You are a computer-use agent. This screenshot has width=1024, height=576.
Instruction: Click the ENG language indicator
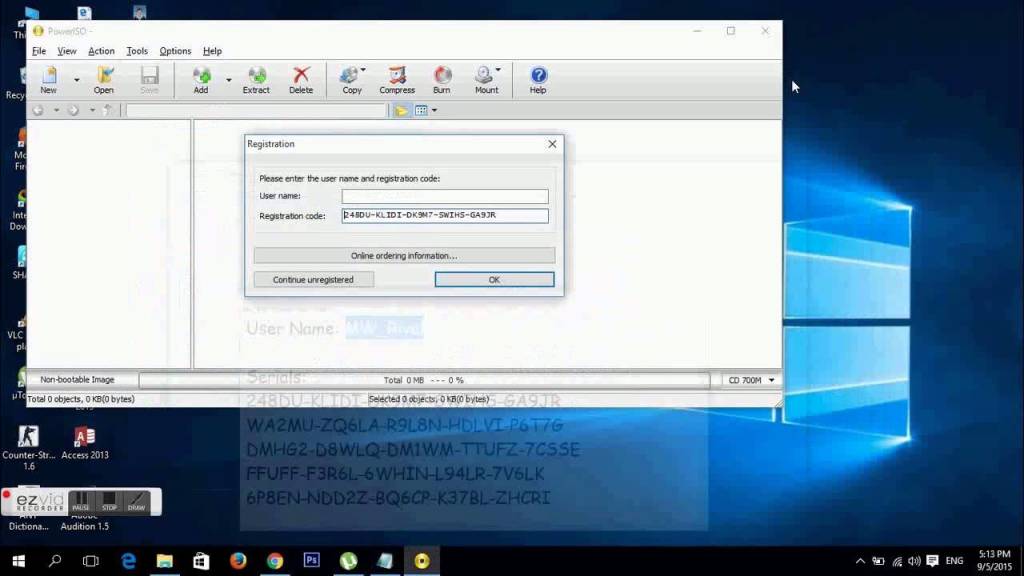pos(954,561)
